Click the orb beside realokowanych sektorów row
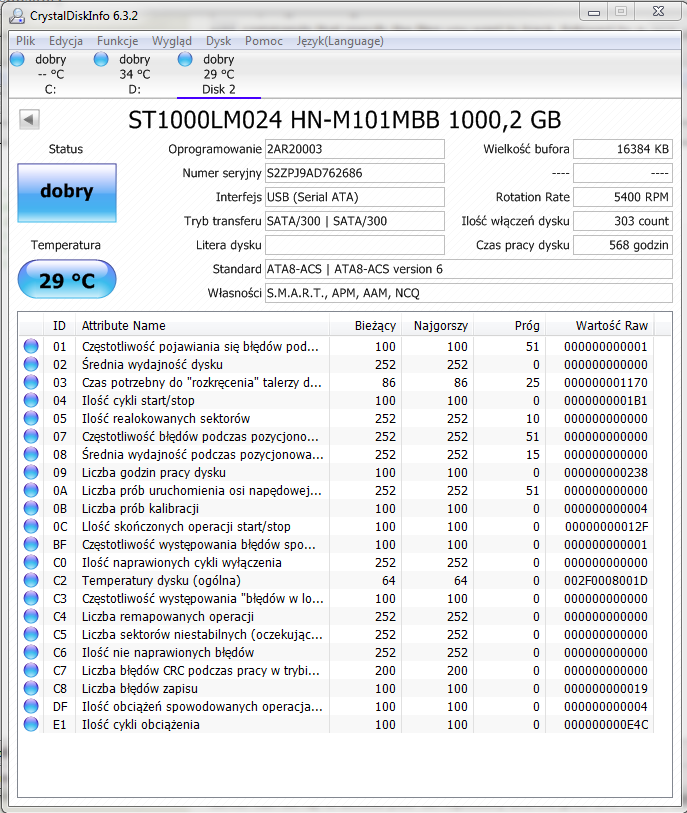The image size is (687, 813). (x=31, y=418)
